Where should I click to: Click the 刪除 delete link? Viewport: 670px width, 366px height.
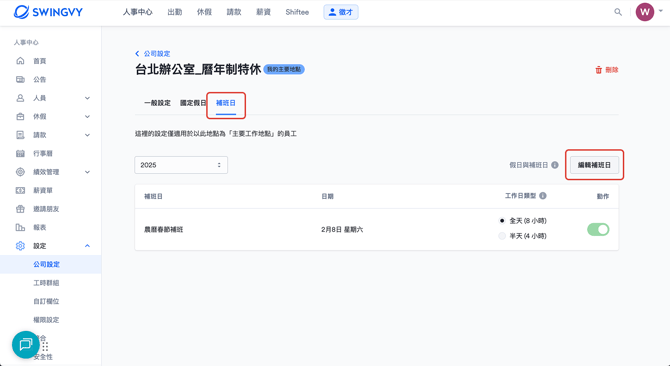tap(611, 70)
